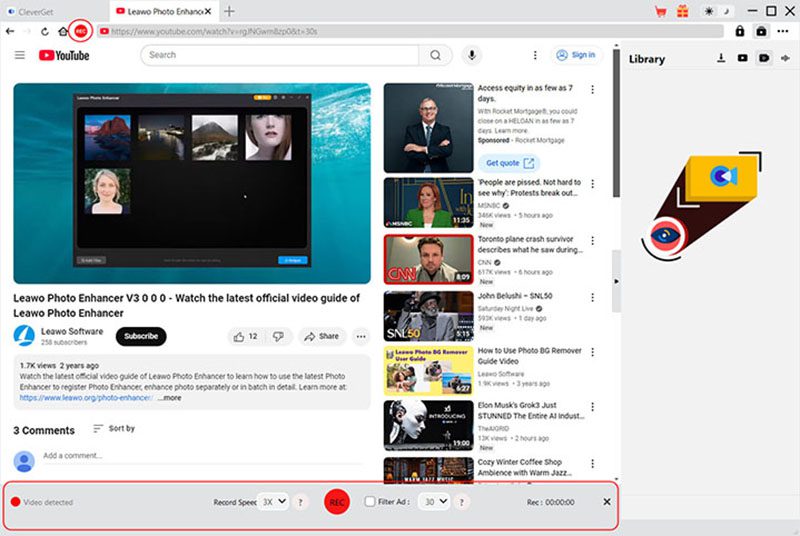
Task: Click the REC icon in the address toolbar
Action: pos(81,32)
